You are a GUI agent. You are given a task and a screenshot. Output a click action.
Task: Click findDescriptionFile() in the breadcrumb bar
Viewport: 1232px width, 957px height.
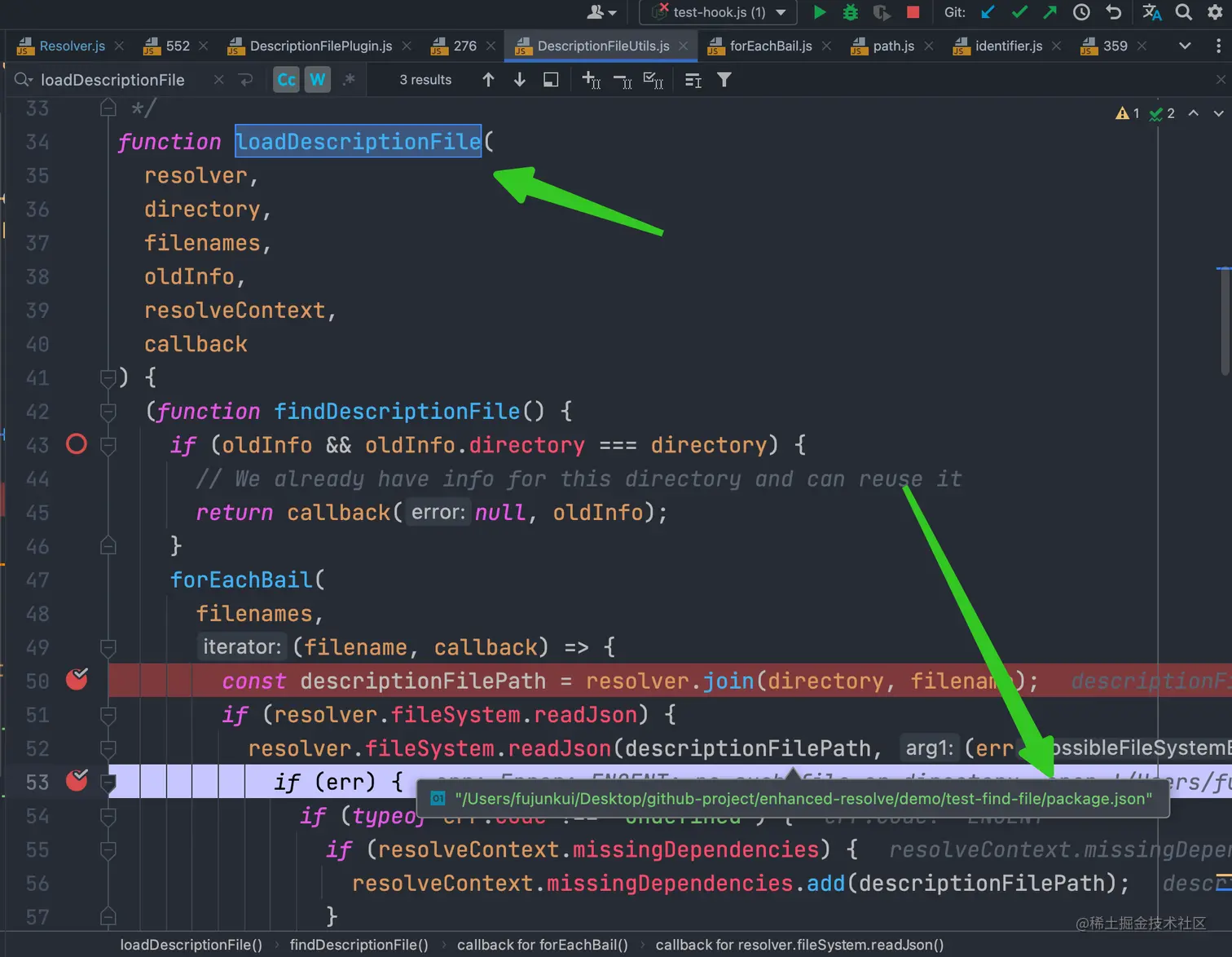[x=359, y=945]
